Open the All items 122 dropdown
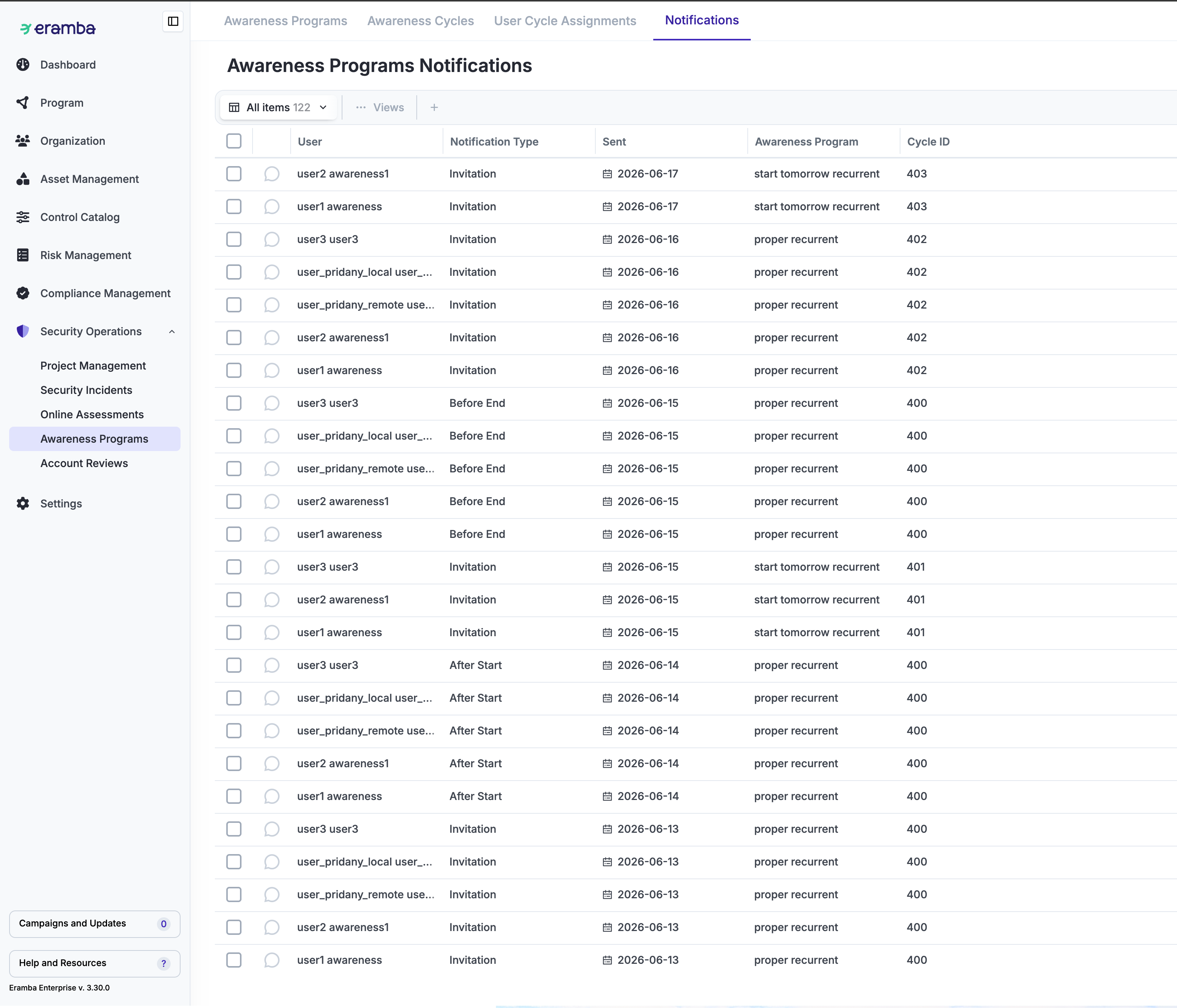Screen dimensions: 1177x1008 click(278, 107)
